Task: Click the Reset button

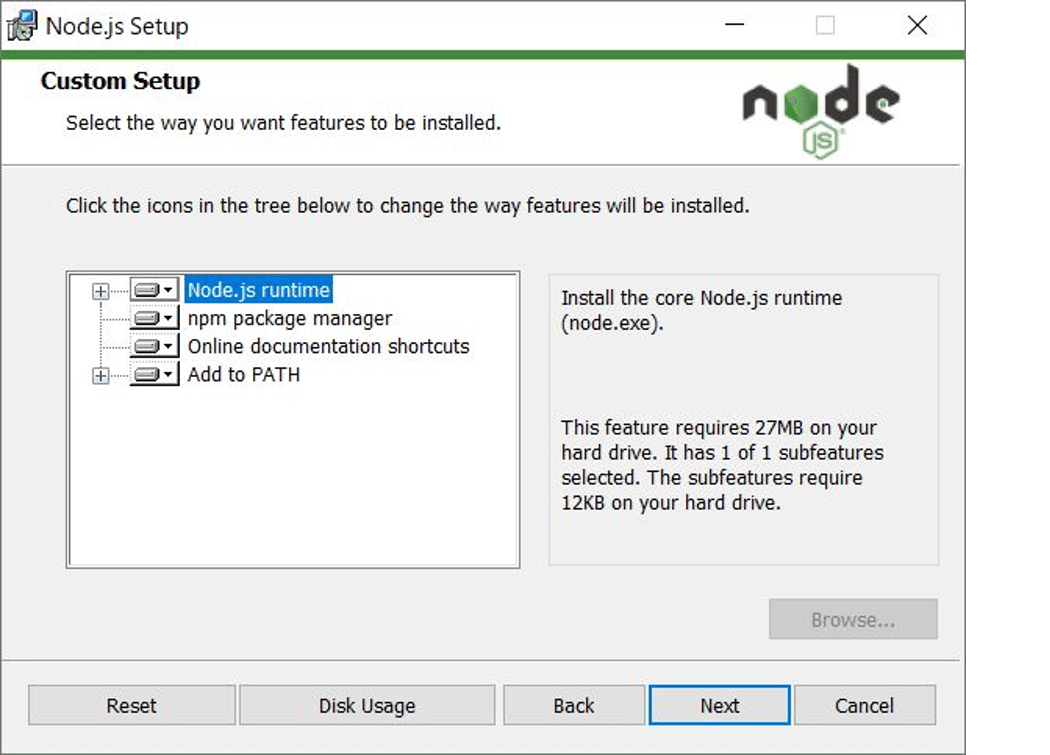Action: tap(132, 705)
